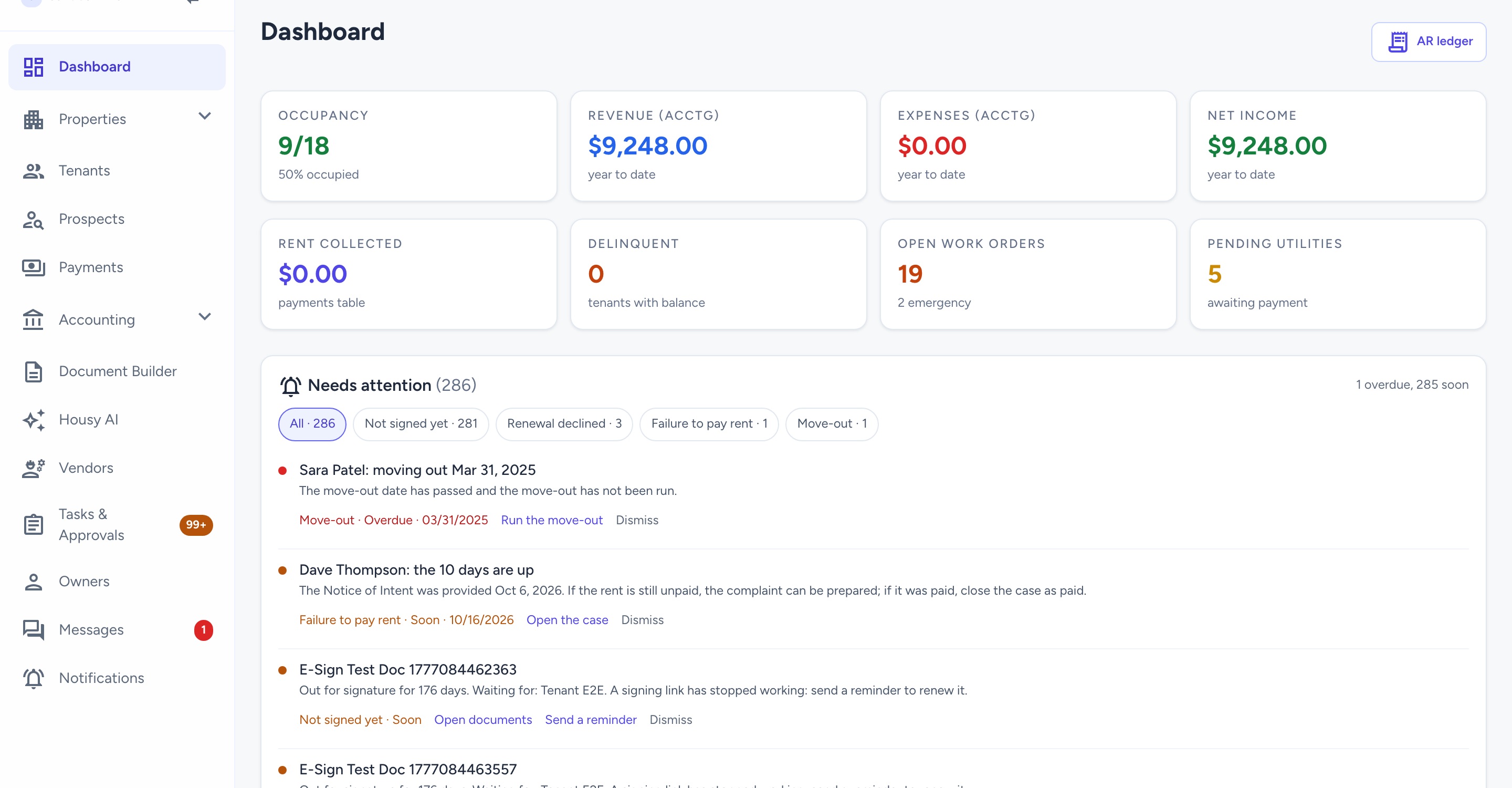Open Document Builder
Viewport: 1512px width, 788px height.
point(117,372)
